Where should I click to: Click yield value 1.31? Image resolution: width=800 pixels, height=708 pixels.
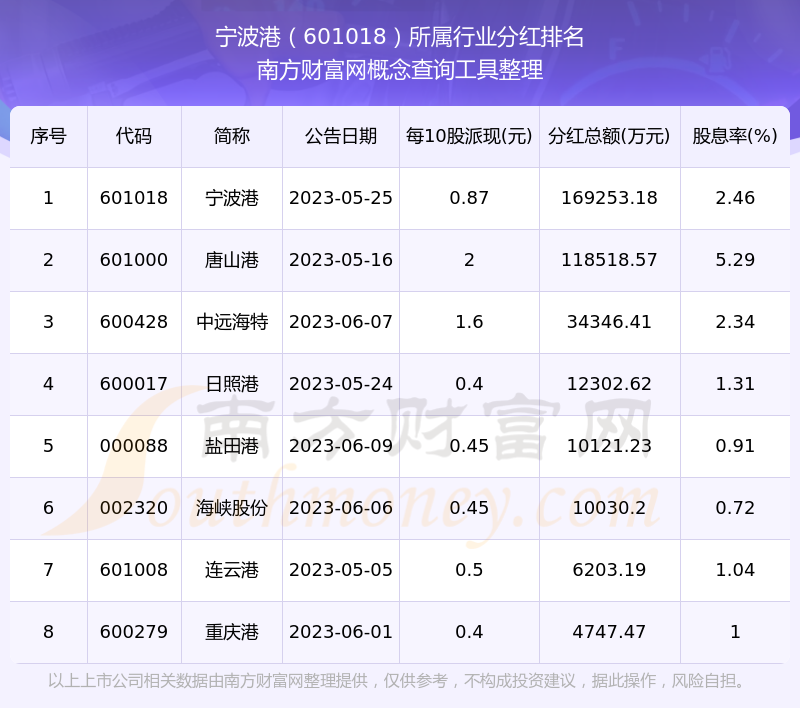tap(735, 384)
